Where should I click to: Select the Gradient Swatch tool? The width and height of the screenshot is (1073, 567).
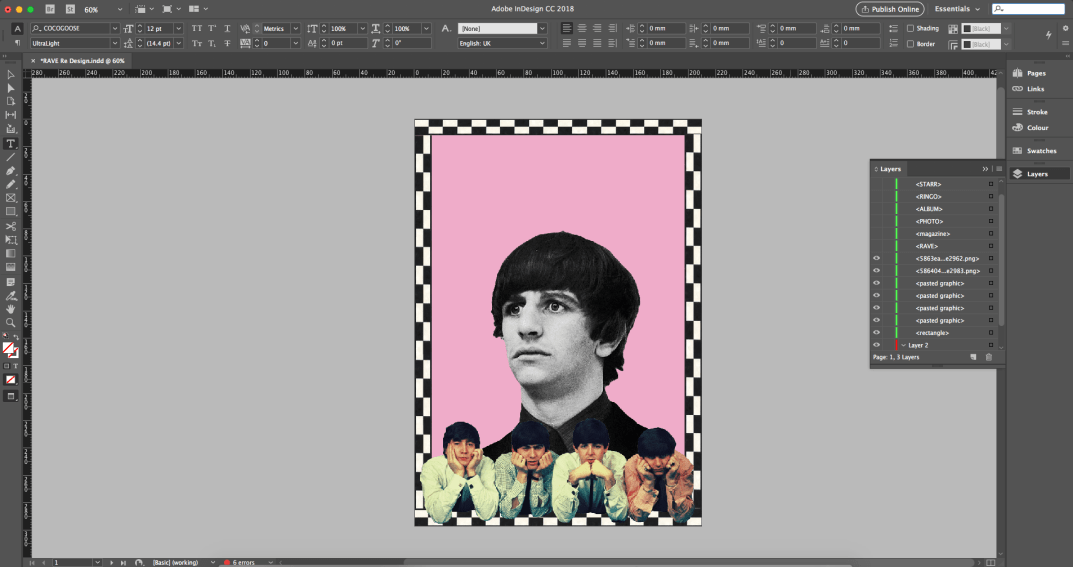[x=10, y=254]
